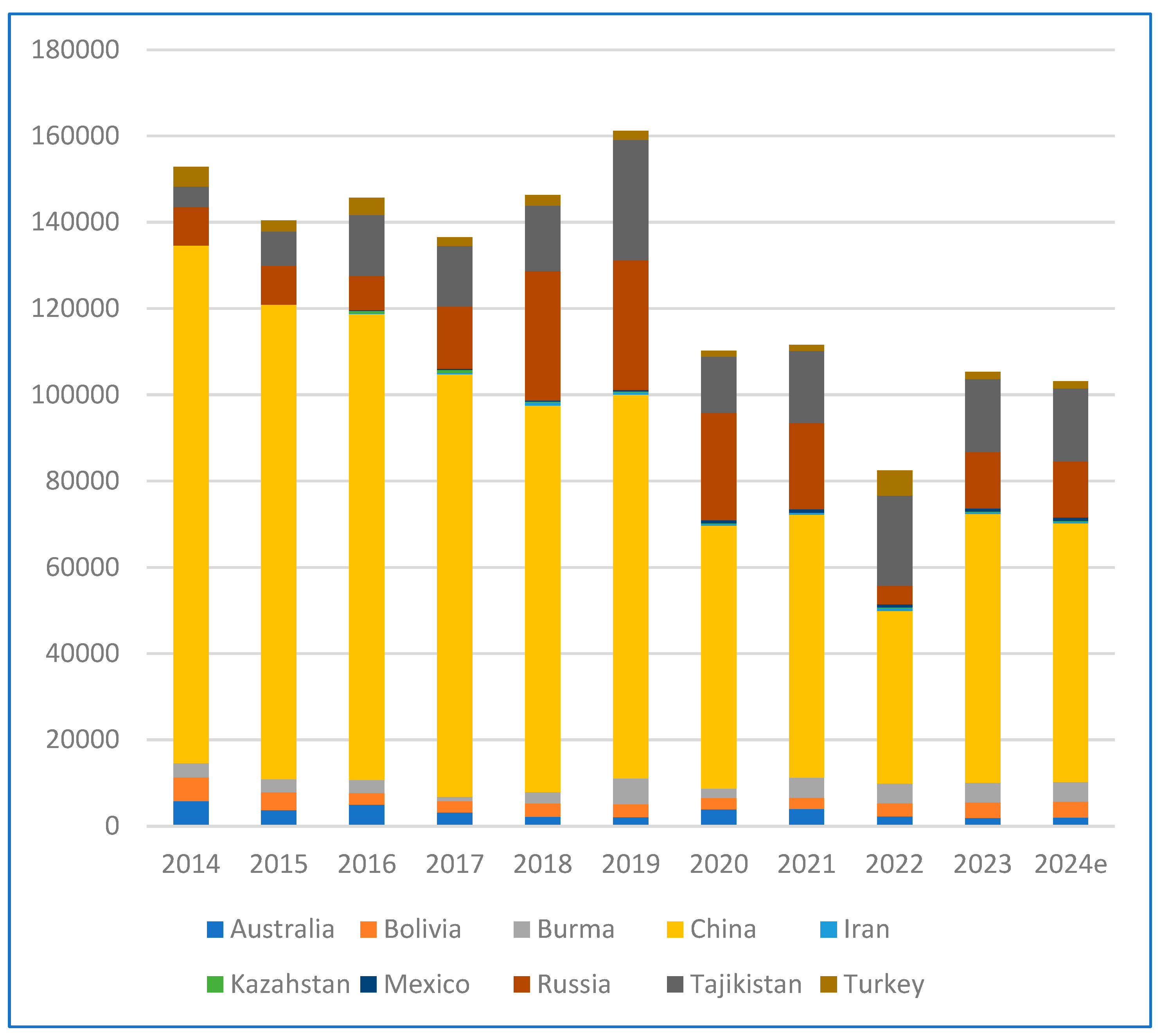The image size is (1161, 1036).
Task: Click the Russia legend color swatch
Action: (x=521, y=985)
